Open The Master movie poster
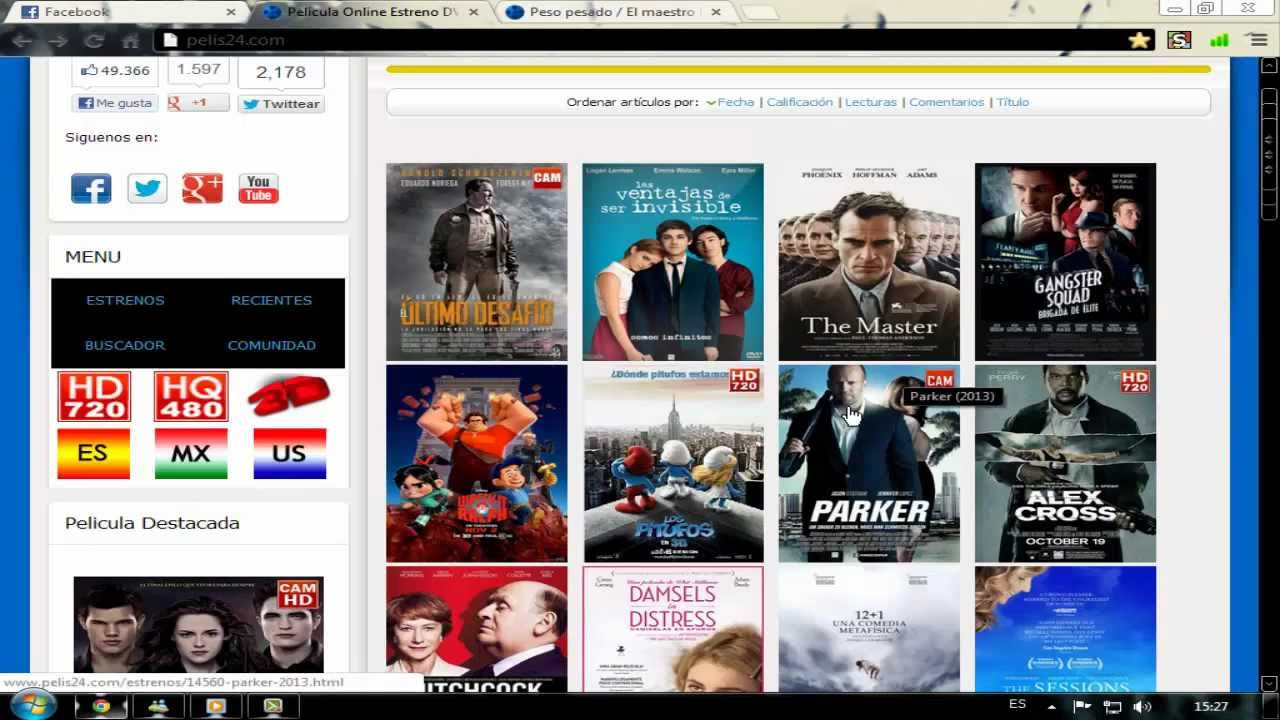The image size is (1280, 720). pos(869,262)
